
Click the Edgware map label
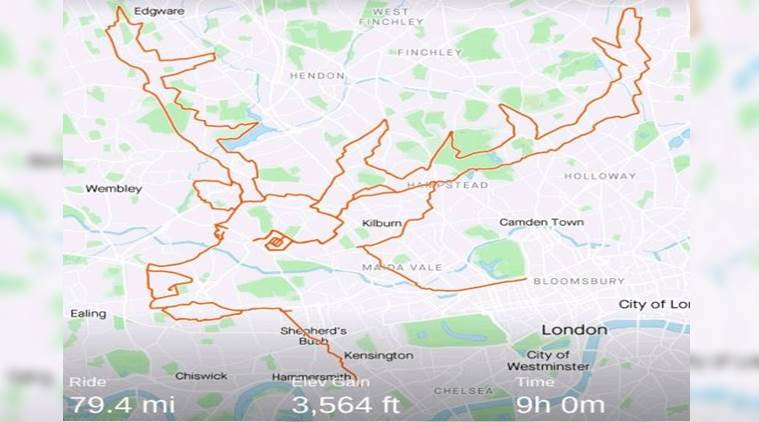tap(159, 11)
